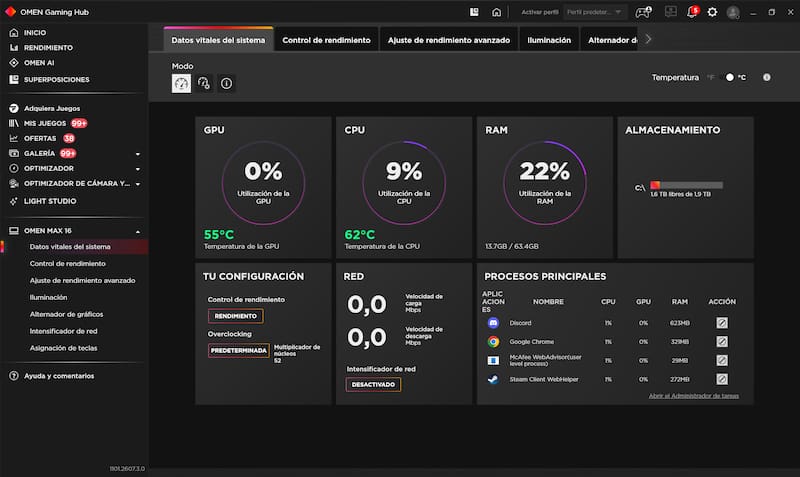Open the user account avatar
Viewport: 800px width, 477px height.
coord(733,12)
